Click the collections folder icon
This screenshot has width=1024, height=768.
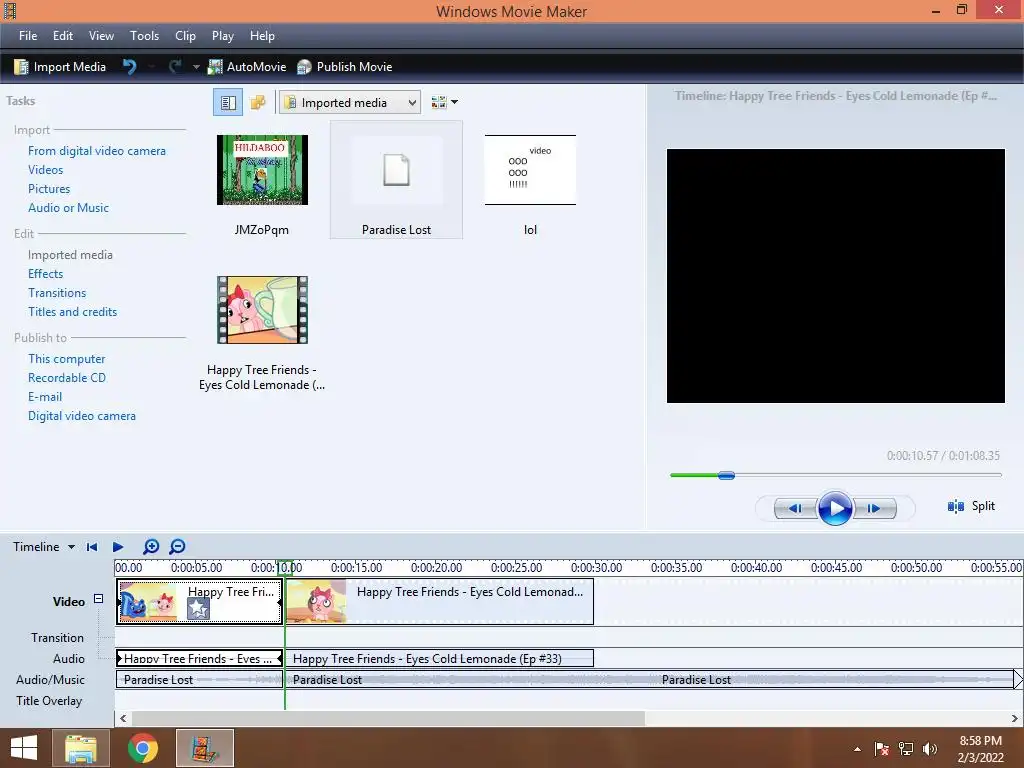pos(258,103)
